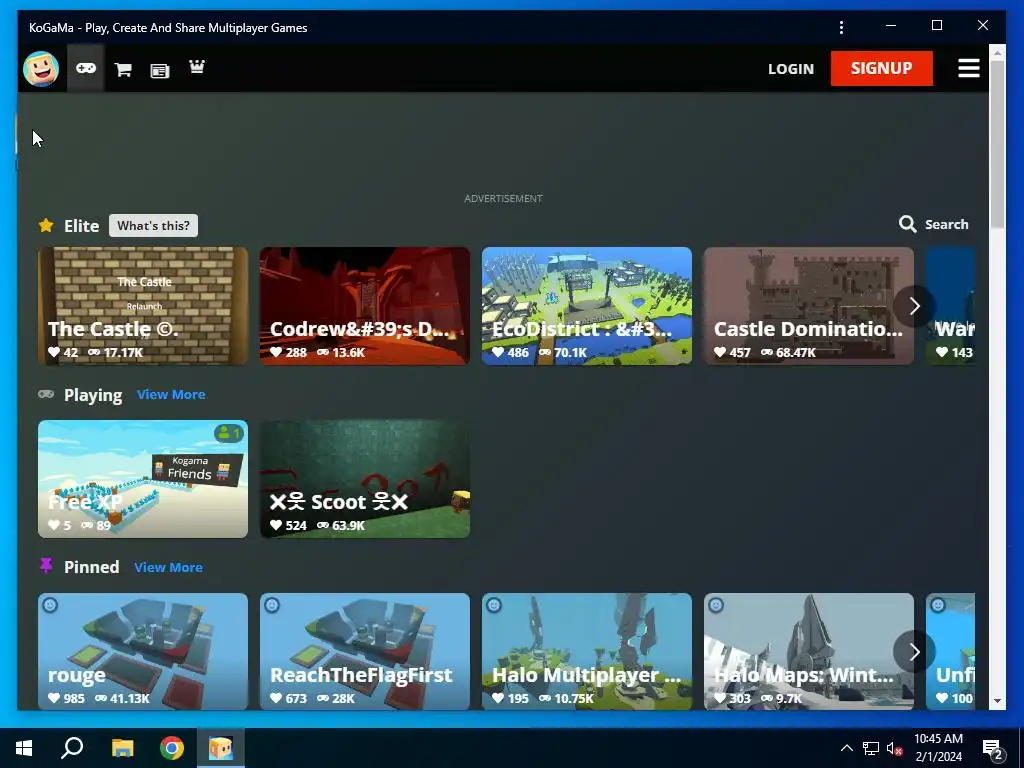Open the Halo Maps: Wint... game card

[809, 651]
